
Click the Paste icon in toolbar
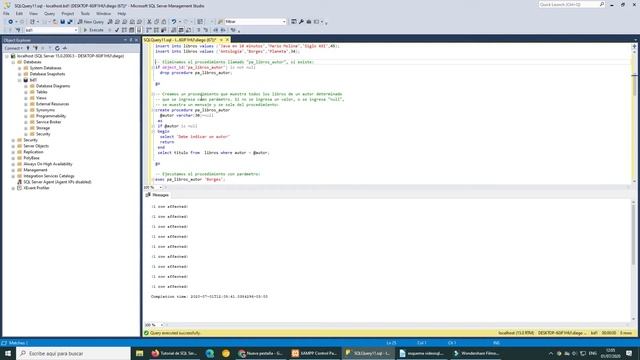coord(164,22)
